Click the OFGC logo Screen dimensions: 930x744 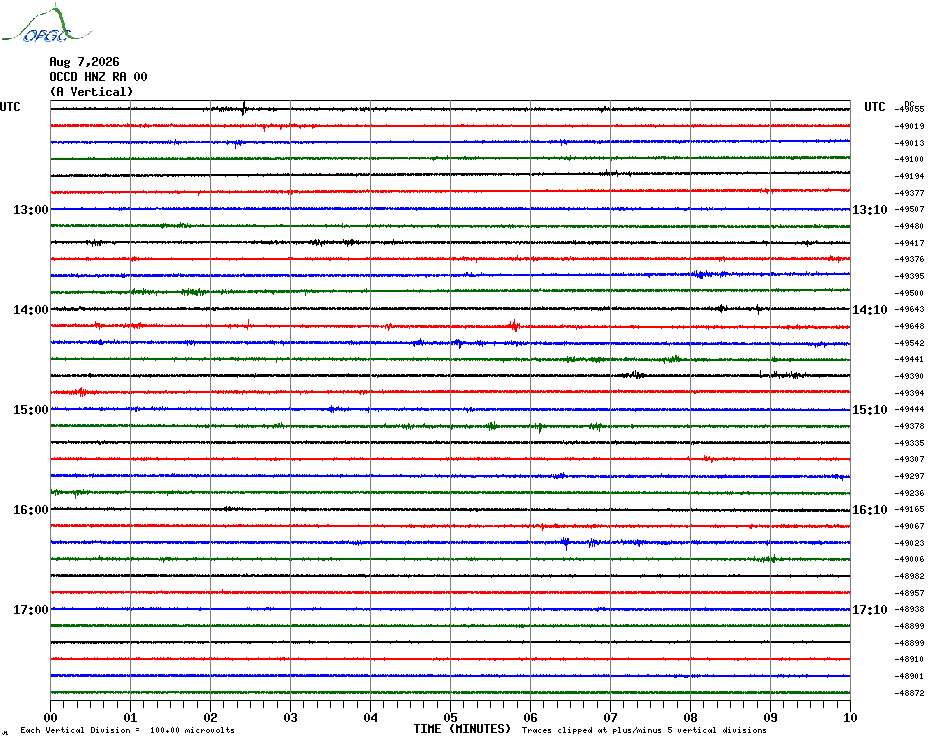tap(47, 24)
